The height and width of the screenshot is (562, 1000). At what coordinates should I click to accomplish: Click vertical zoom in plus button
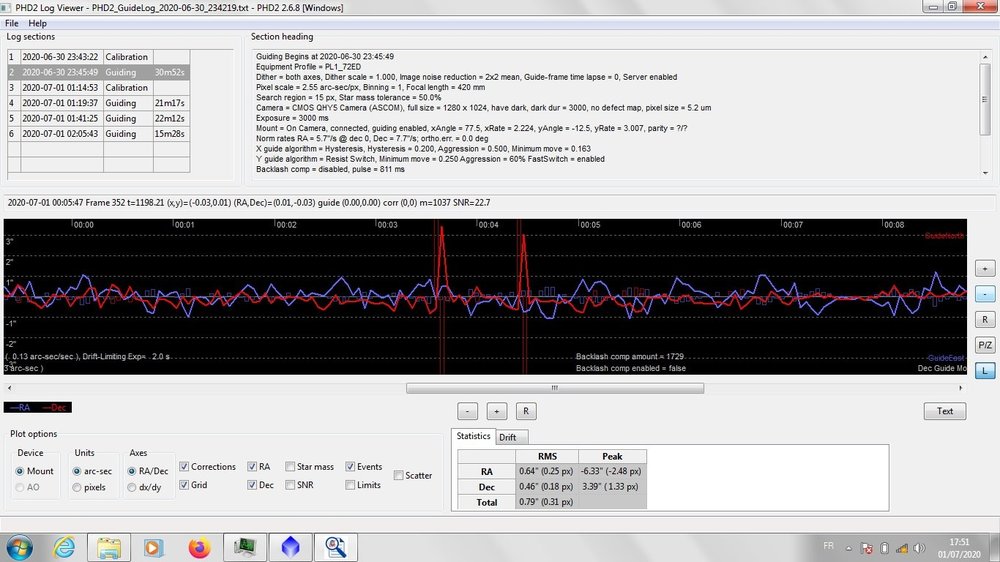coord(985,269)
